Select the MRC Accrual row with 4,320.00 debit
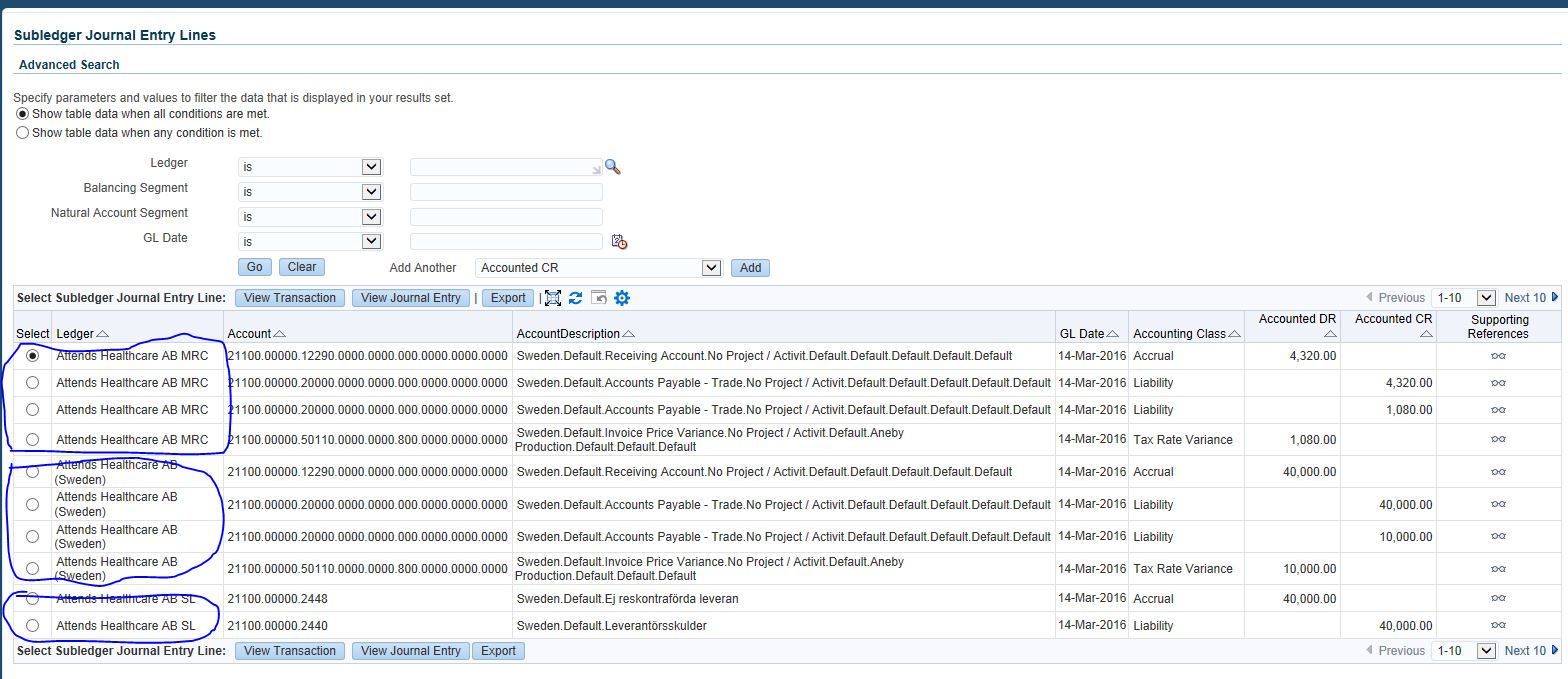 [x=32, y=355]
